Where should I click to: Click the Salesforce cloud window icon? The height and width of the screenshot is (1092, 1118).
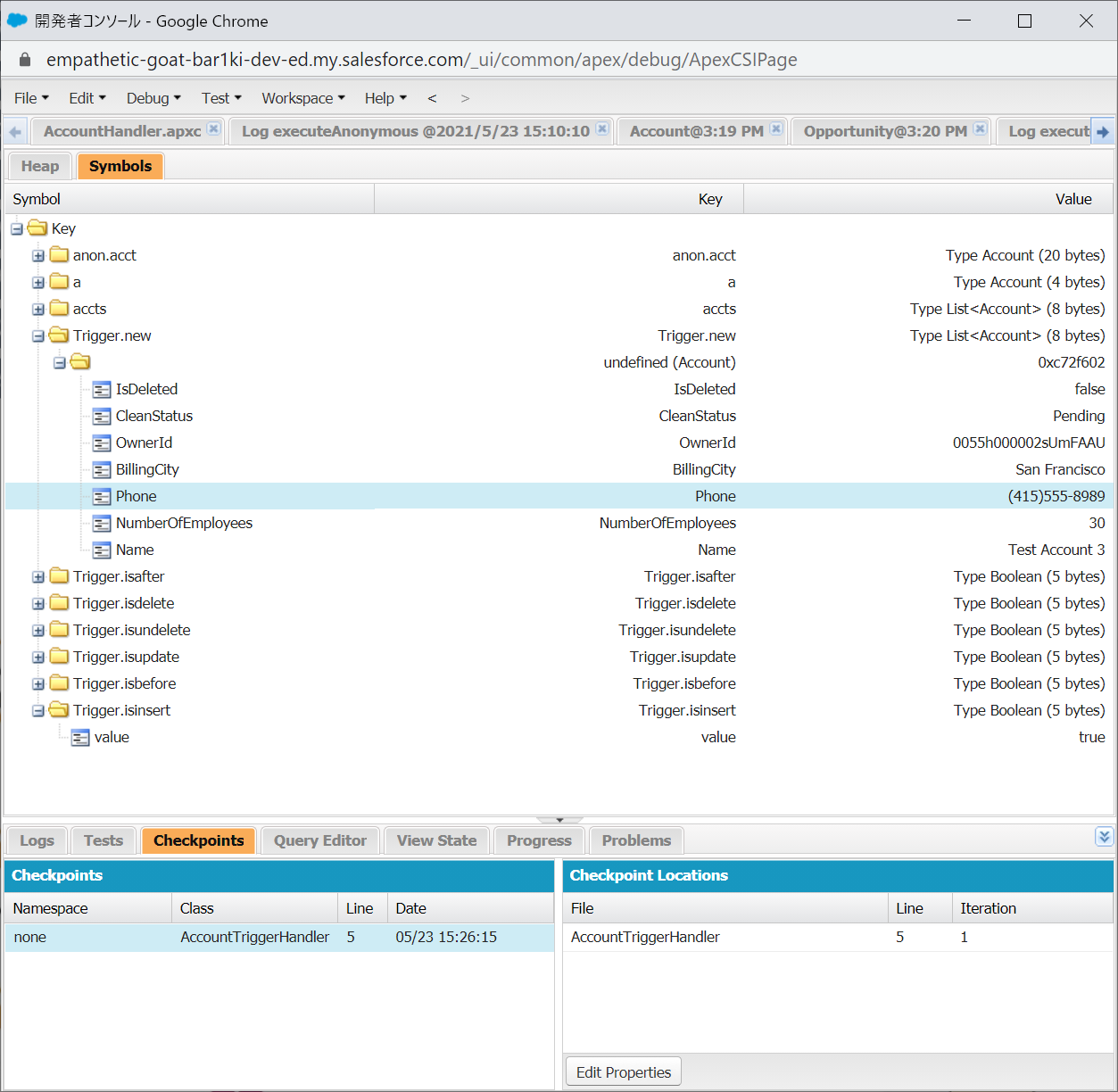point(17,20)
